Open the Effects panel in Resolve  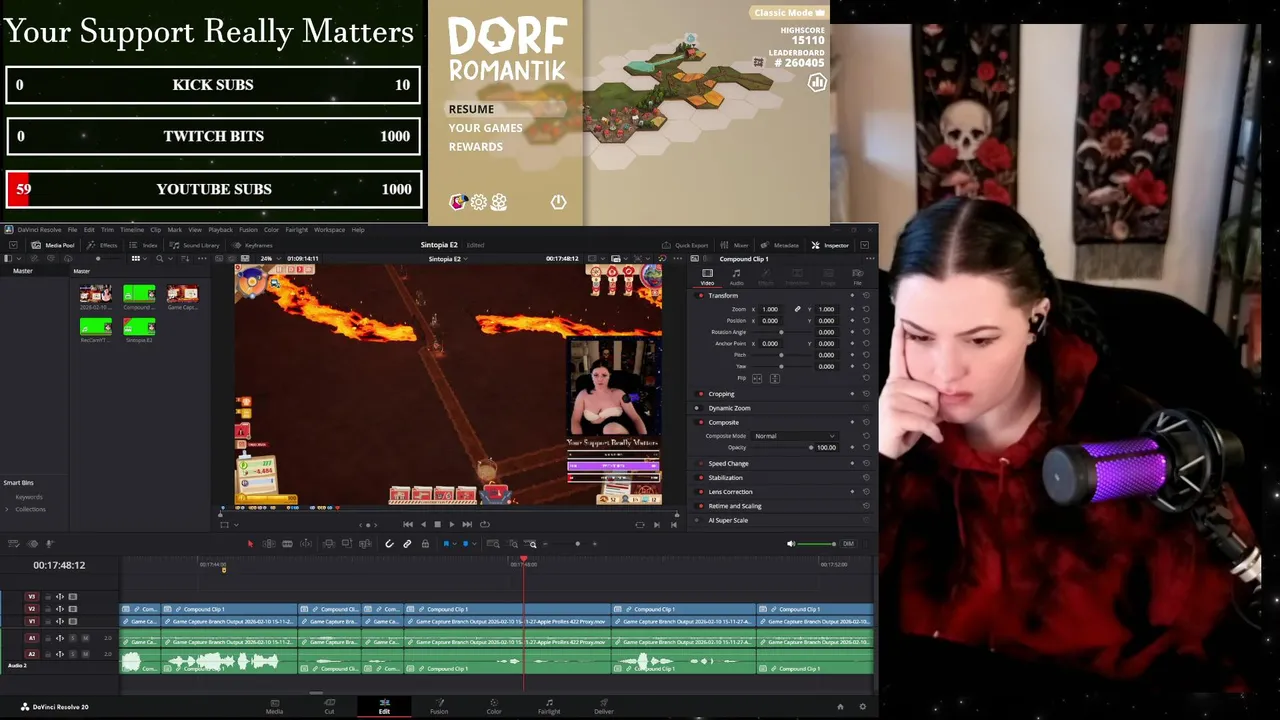coord(102,245)
